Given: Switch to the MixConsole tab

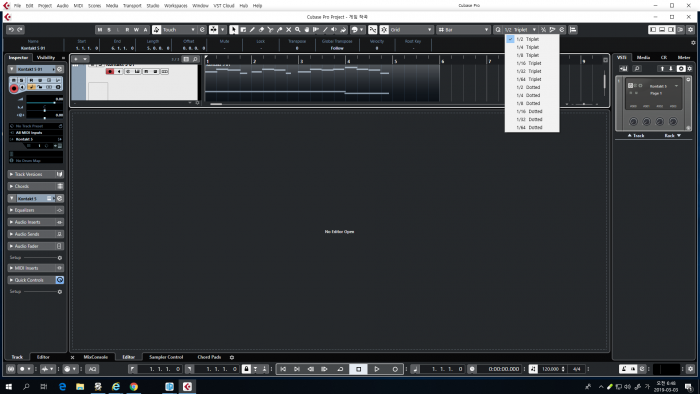Looking at the screenshot, I should pyautogui.click(x=96, y=357).
